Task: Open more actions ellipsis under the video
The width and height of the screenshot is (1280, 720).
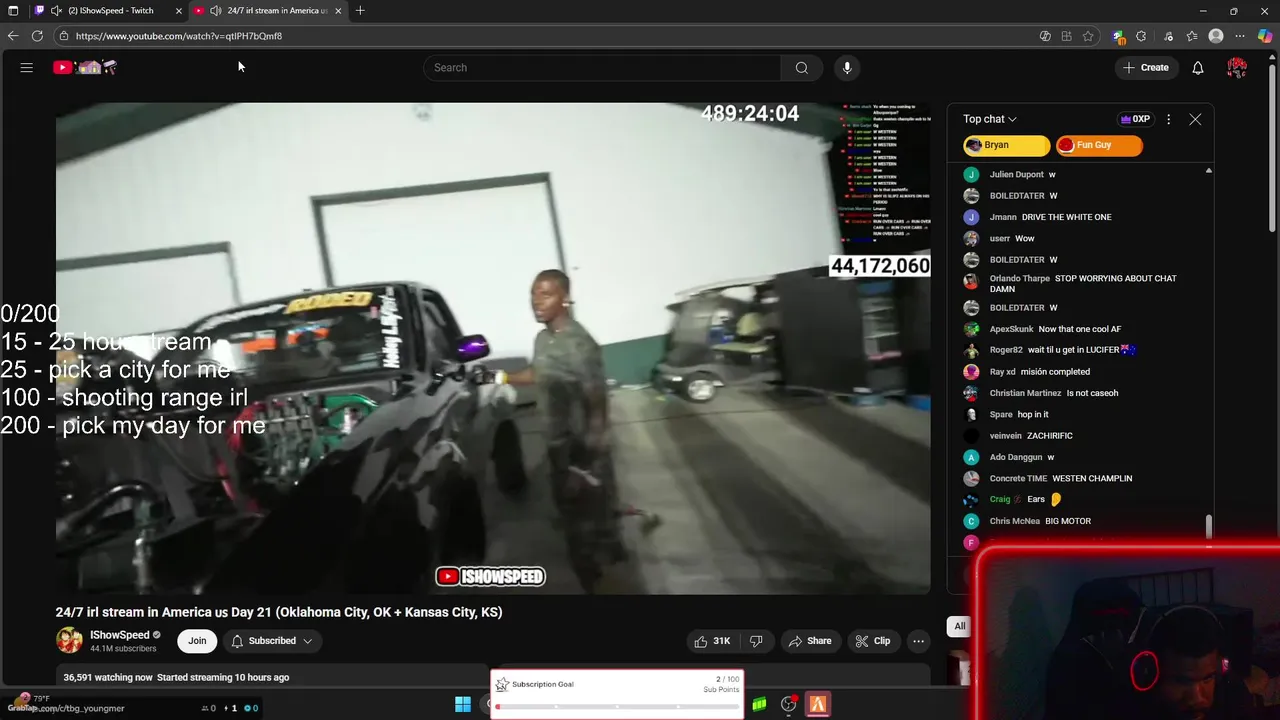Action: [x=918, y=641]
